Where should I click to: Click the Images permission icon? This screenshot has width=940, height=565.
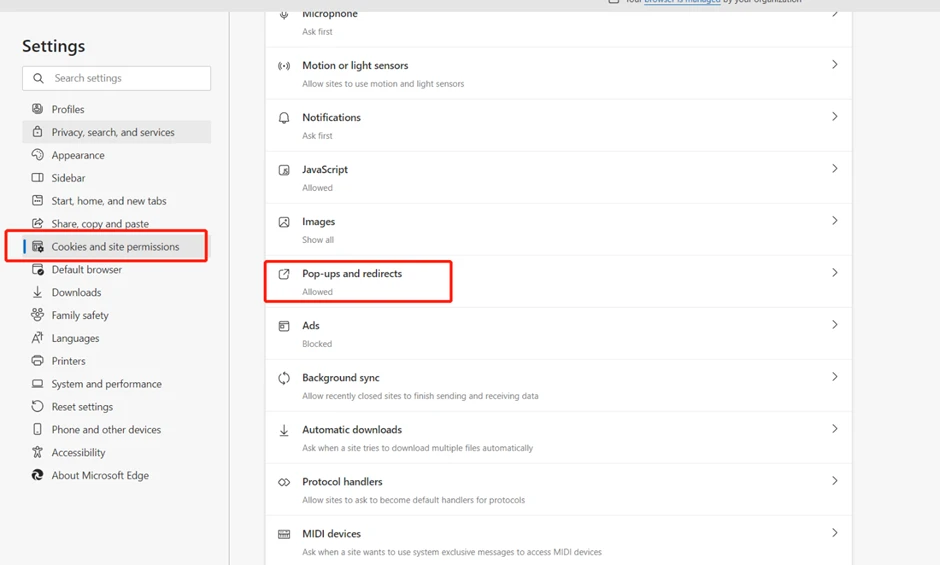(284, 222)
